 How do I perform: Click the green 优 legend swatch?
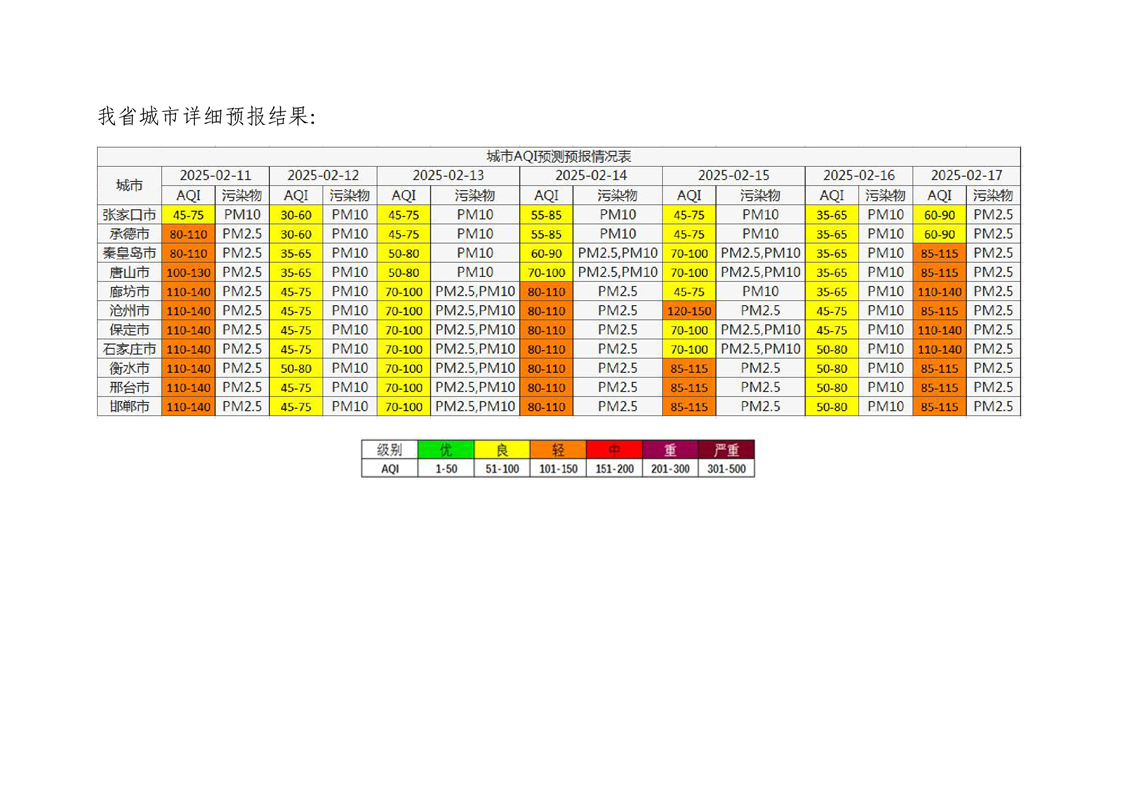click(x=446, y=450)
